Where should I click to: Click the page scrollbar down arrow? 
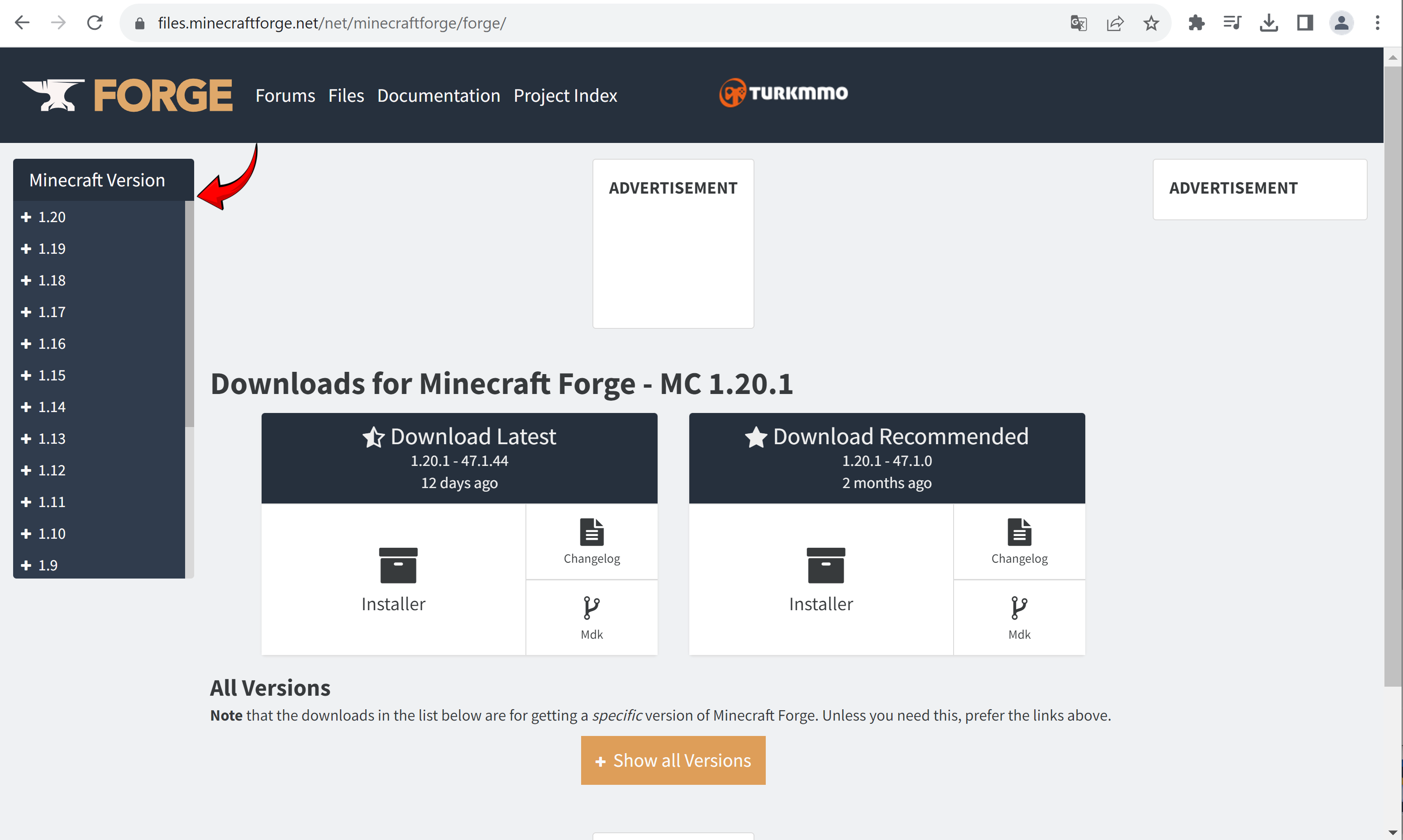tap(1393, 832)
